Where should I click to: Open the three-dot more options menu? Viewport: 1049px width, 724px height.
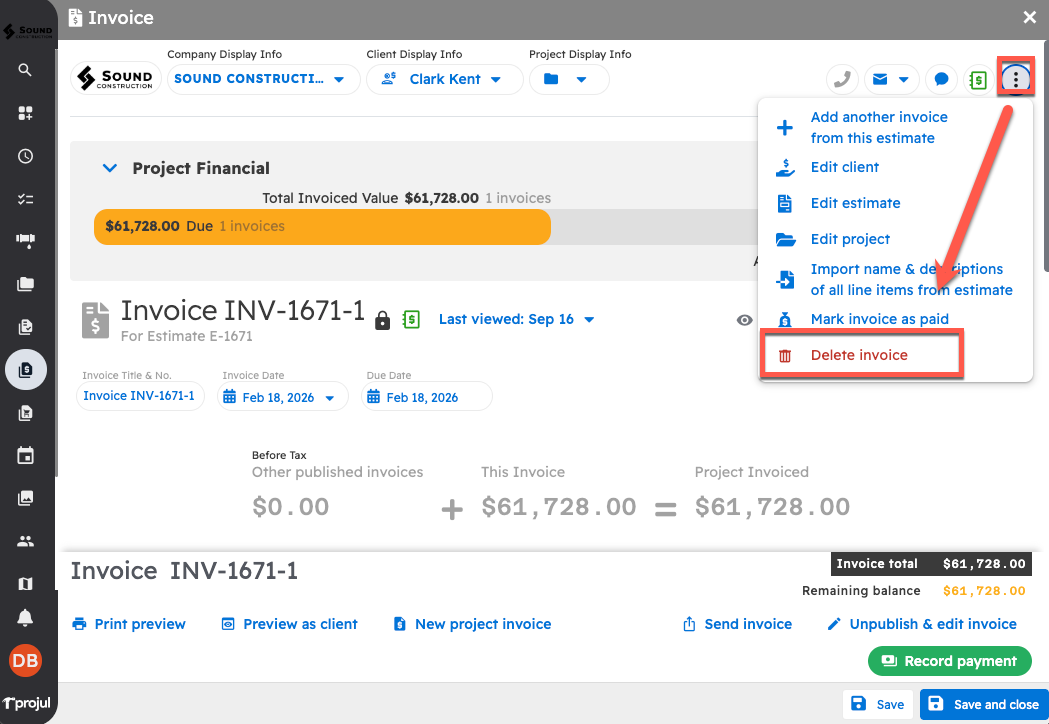(x=1015, y=79)
